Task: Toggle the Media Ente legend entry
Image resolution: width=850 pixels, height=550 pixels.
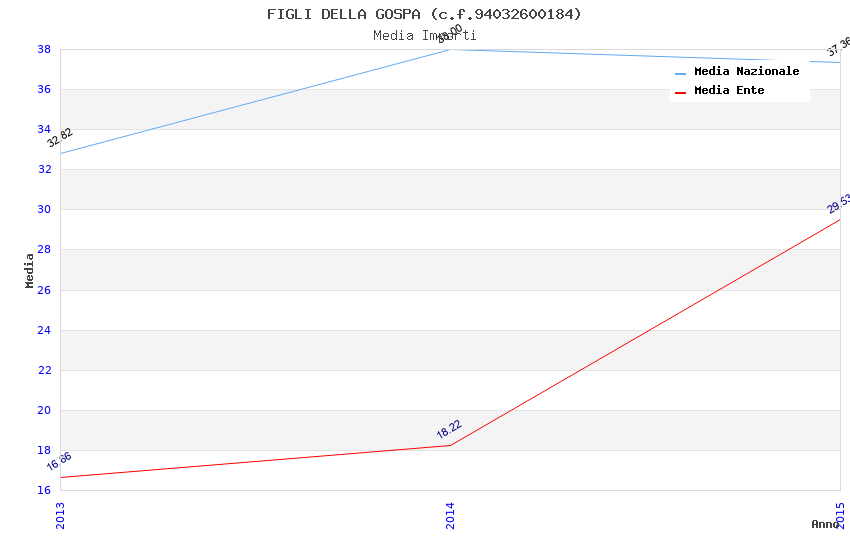Action: pos(729,91)
